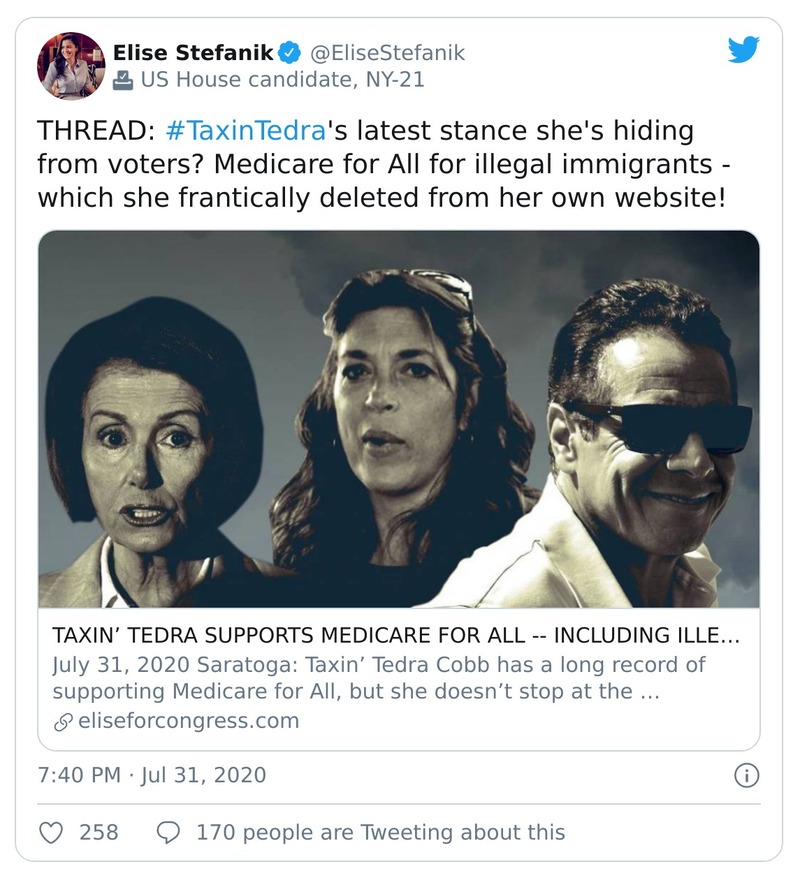
Task: Click the 258 likes count
Action: point(99,832)
